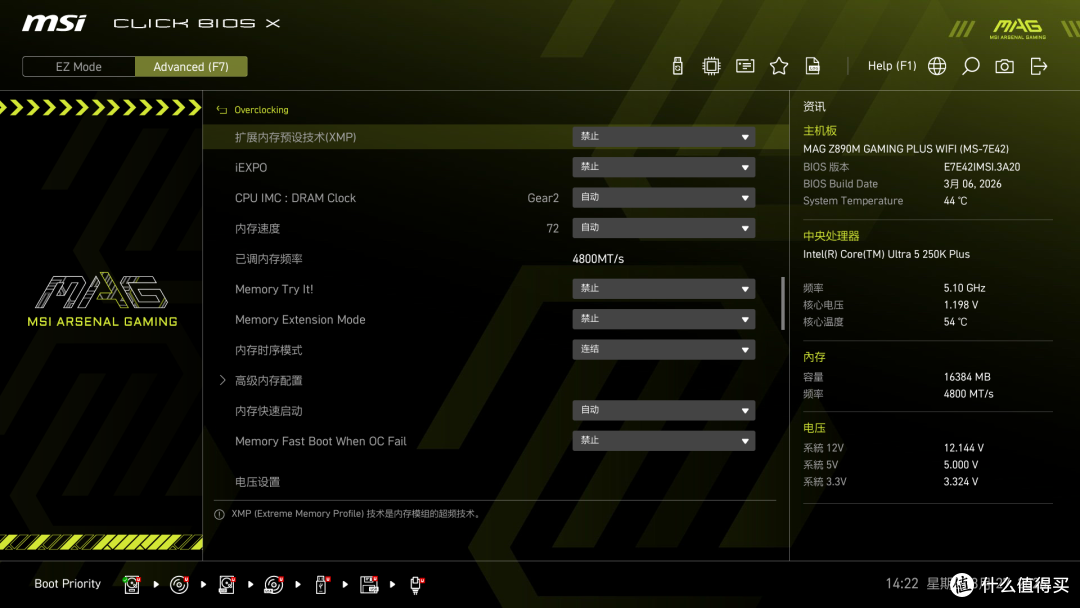Image resolution: width=1080 pixels, height=608 pixels.
Task: Click the 已调内存频率 label
Action: tap(269, 259)
